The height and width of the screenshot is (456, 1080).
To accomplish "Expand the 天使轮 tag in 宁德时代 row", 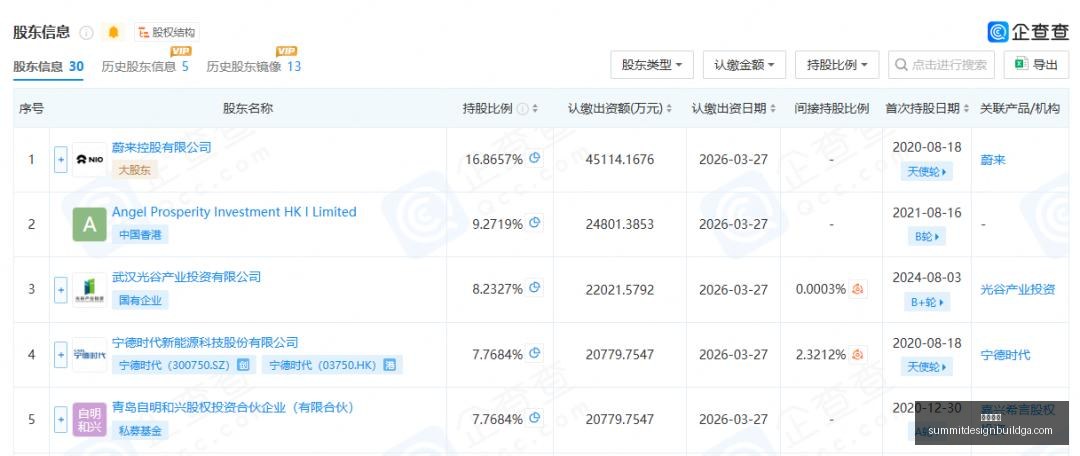I will click(x=926, y=367).
